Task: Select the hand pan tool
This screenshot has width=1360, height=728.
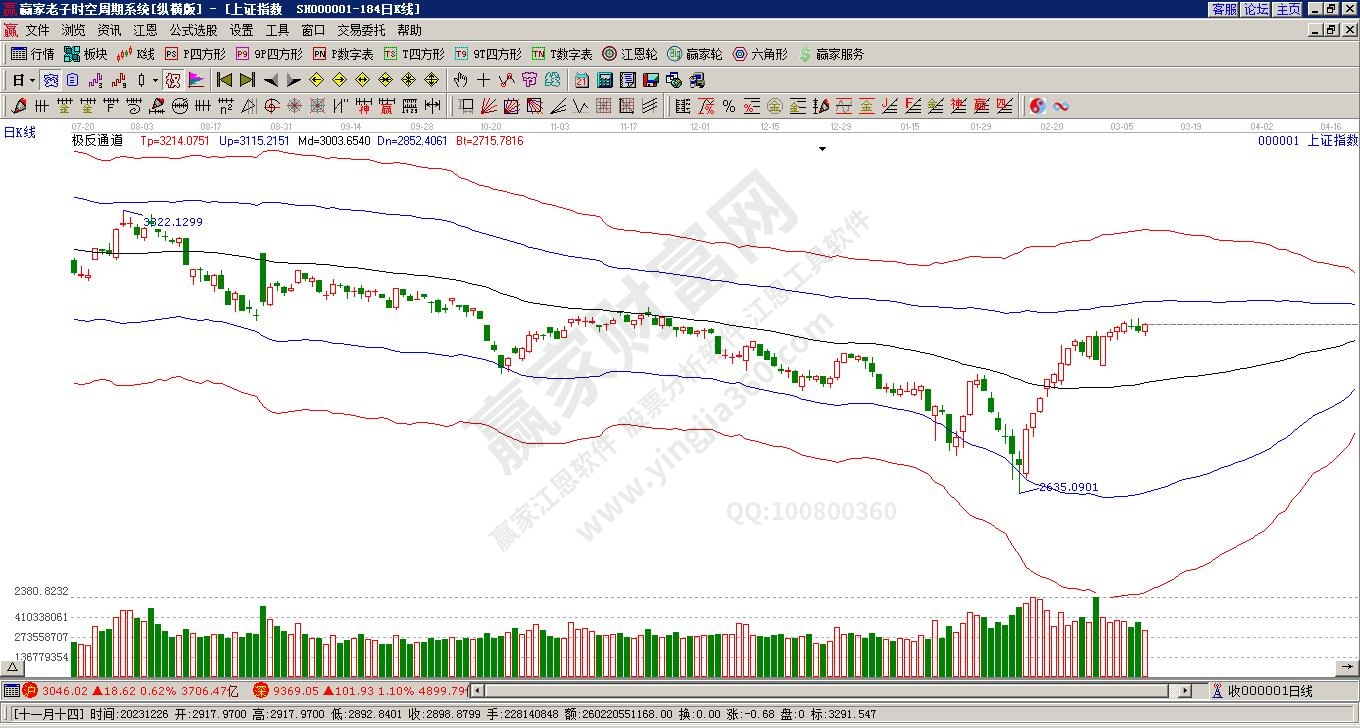Action: (x=460, y=80)
